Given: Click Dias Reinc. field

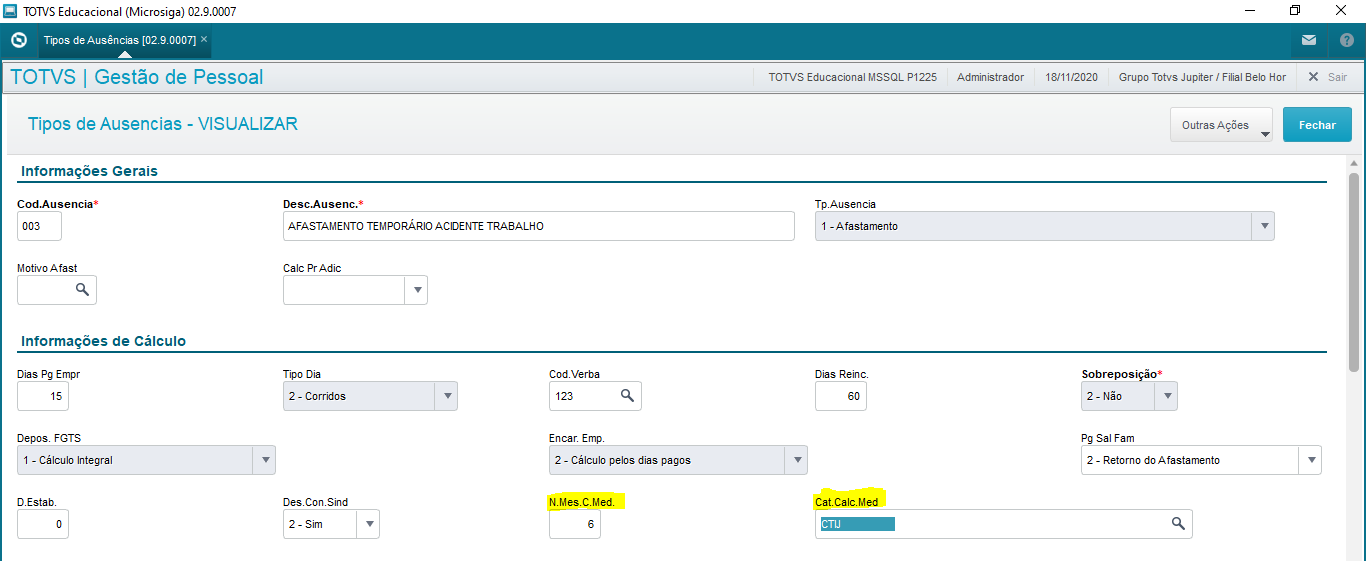Looking at the screenshot, I should [x=841, y=396].
